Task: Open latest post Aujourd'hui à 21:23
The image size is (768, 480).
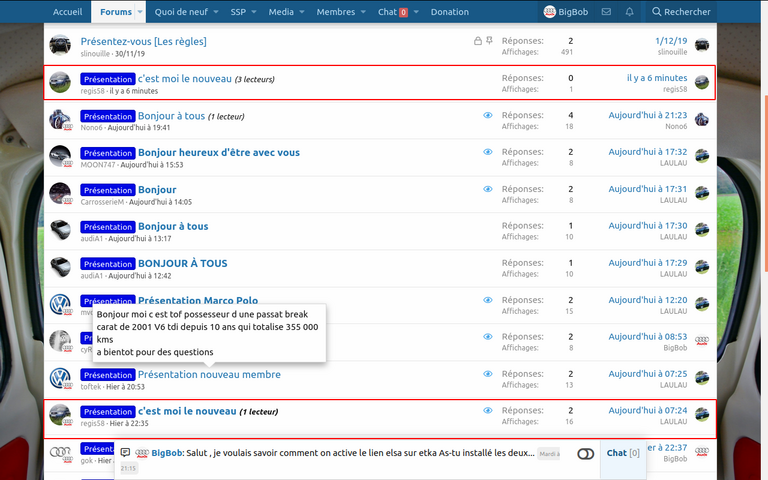Action: tap(648, 115)
